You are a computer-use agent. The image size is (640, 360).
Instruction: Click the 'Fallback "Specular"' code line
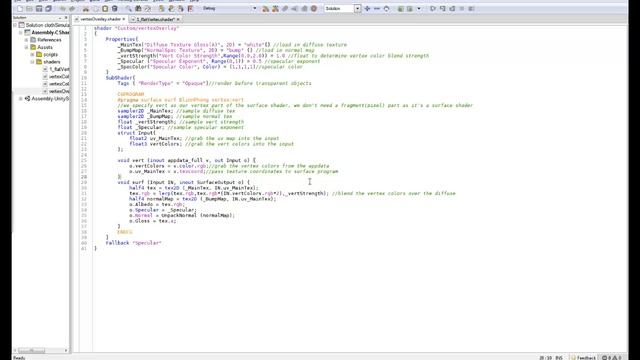(x=133, y=243)
